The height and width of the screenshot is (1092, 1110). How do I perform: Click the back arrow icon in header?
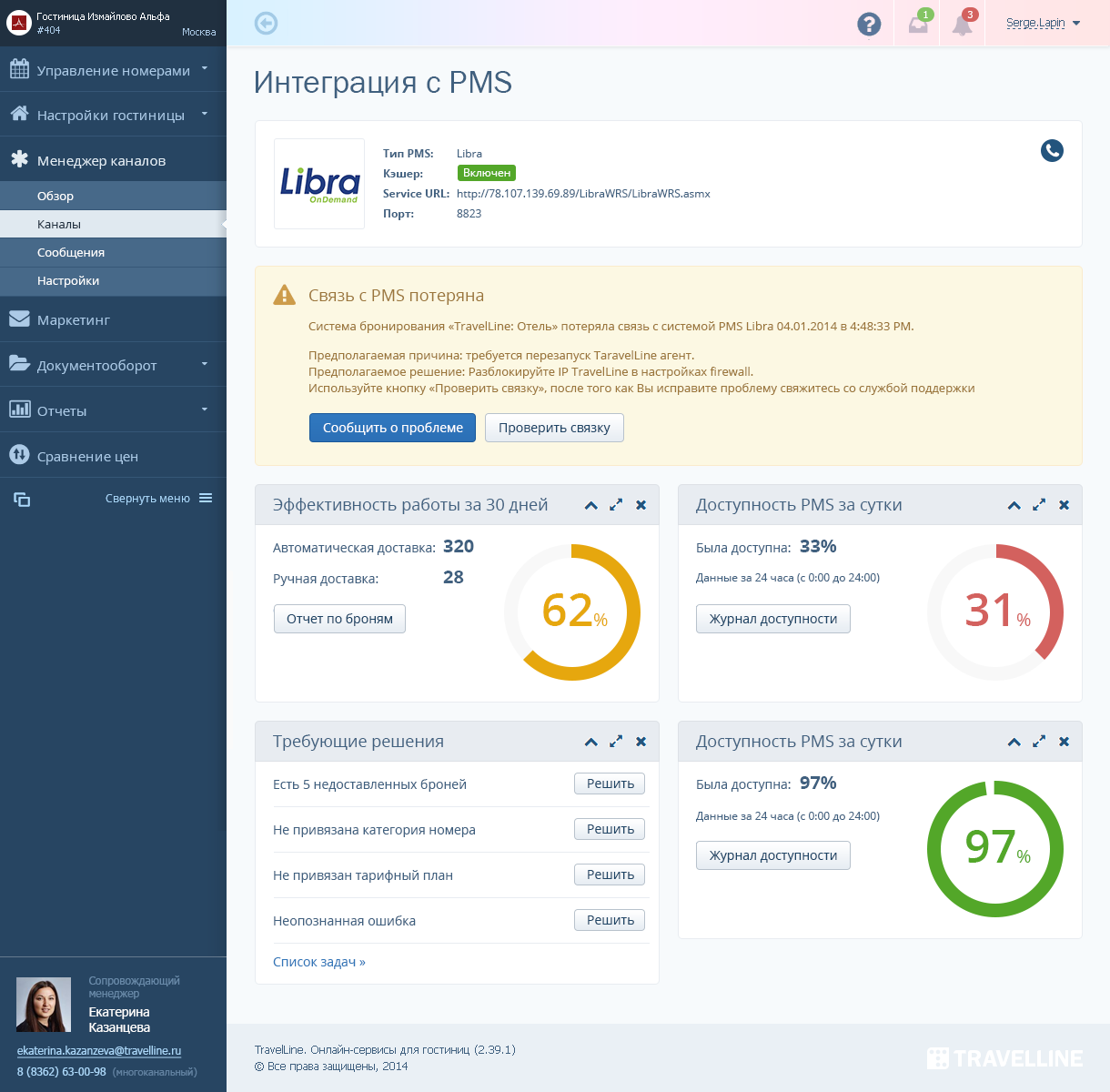click(266, 23)
